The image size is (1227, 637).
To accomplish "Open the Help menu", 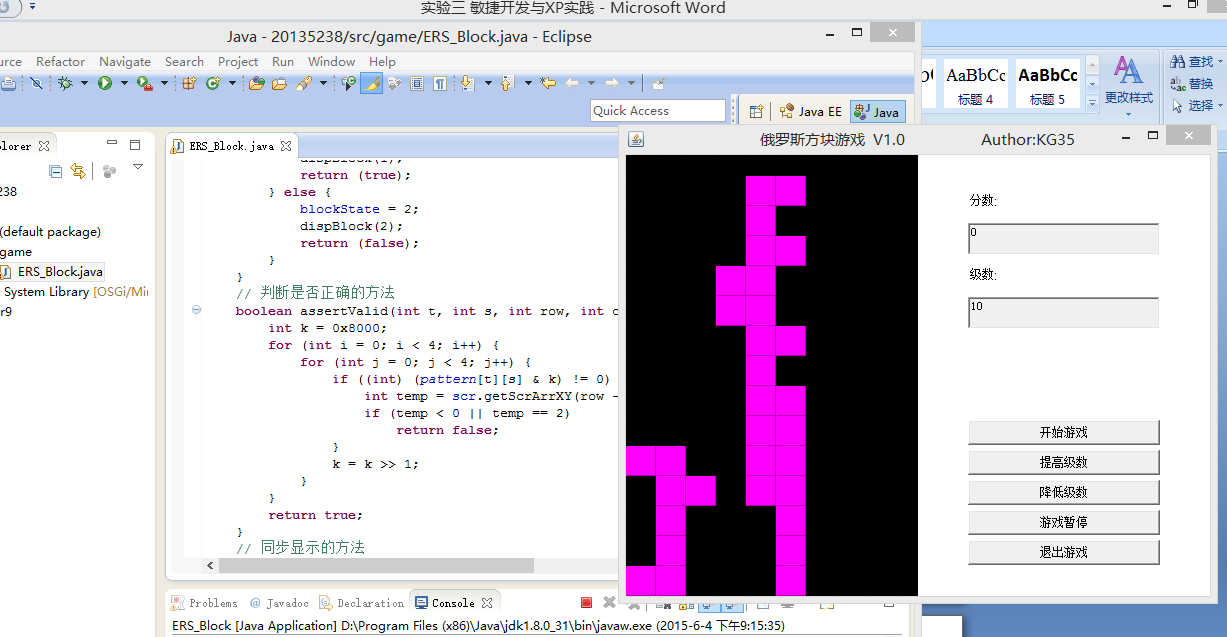I will pos(382,62).
